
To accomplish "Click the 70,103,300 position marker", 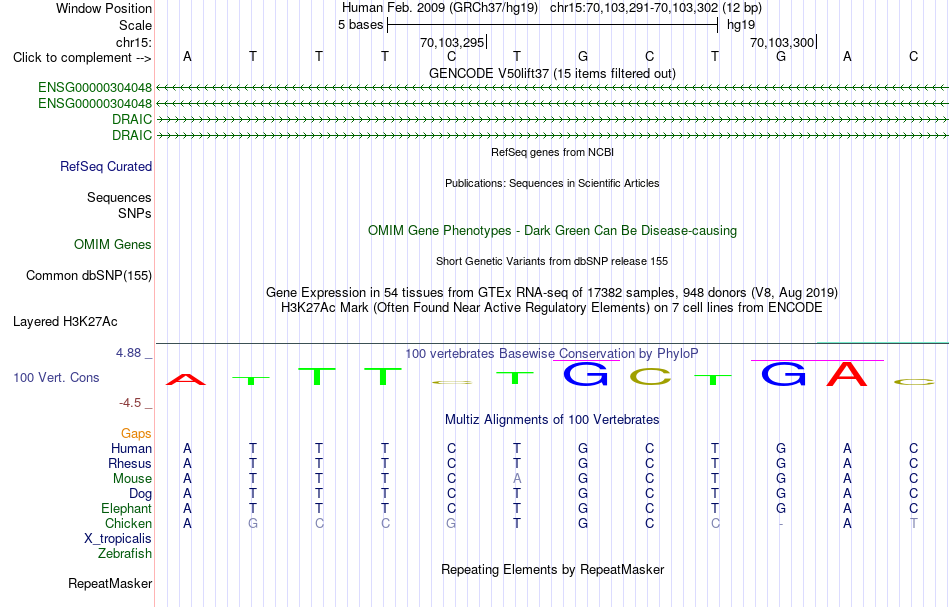I will [782, 42].
